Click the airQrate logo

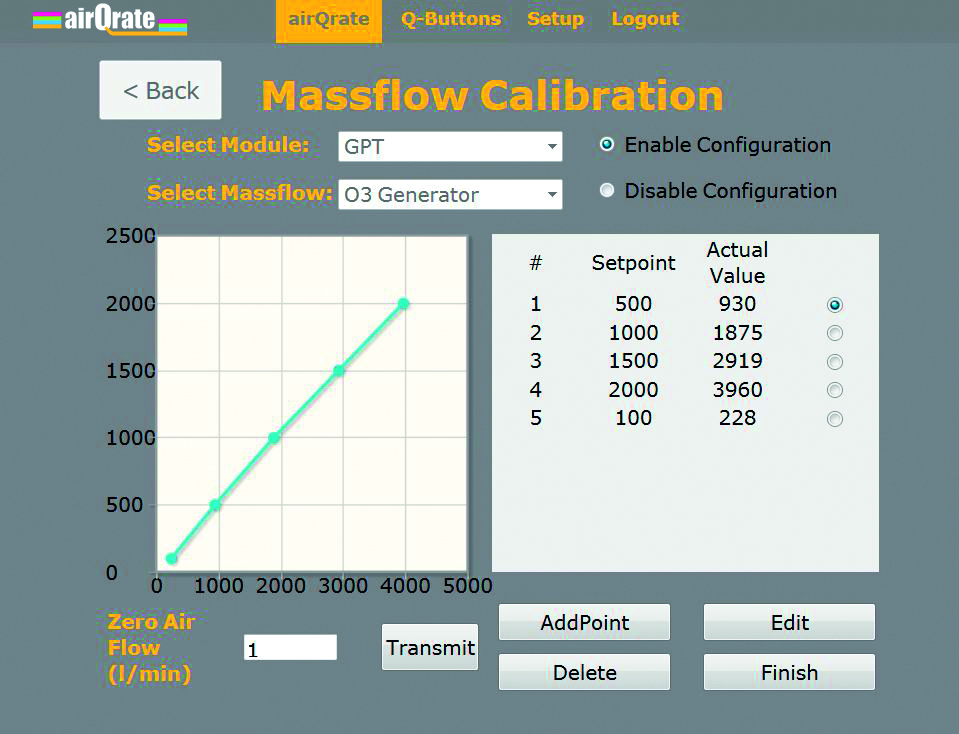(110, 20)
